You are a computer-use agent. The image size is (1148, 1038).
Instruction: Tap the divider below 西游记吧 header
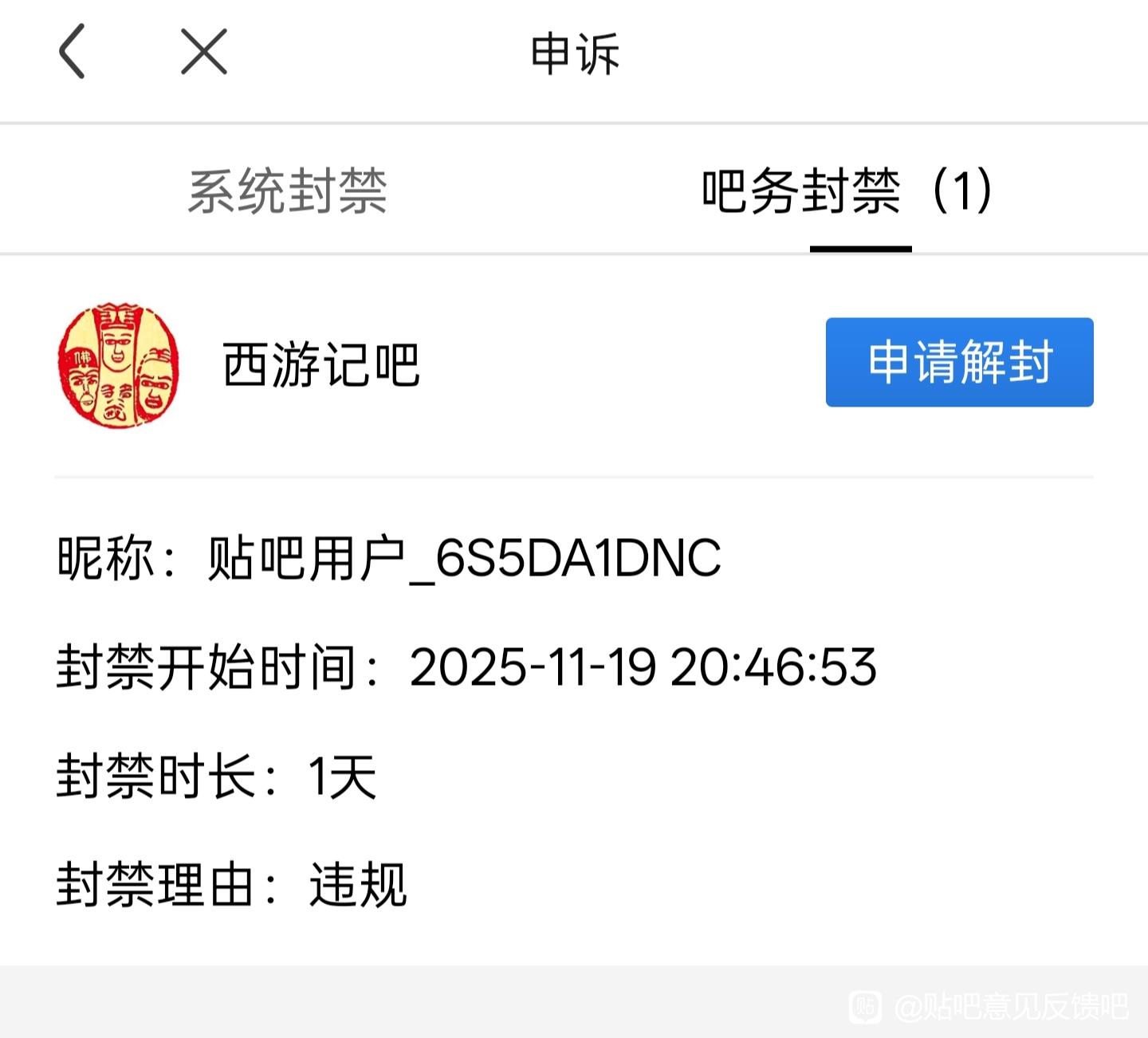point(574,477)
